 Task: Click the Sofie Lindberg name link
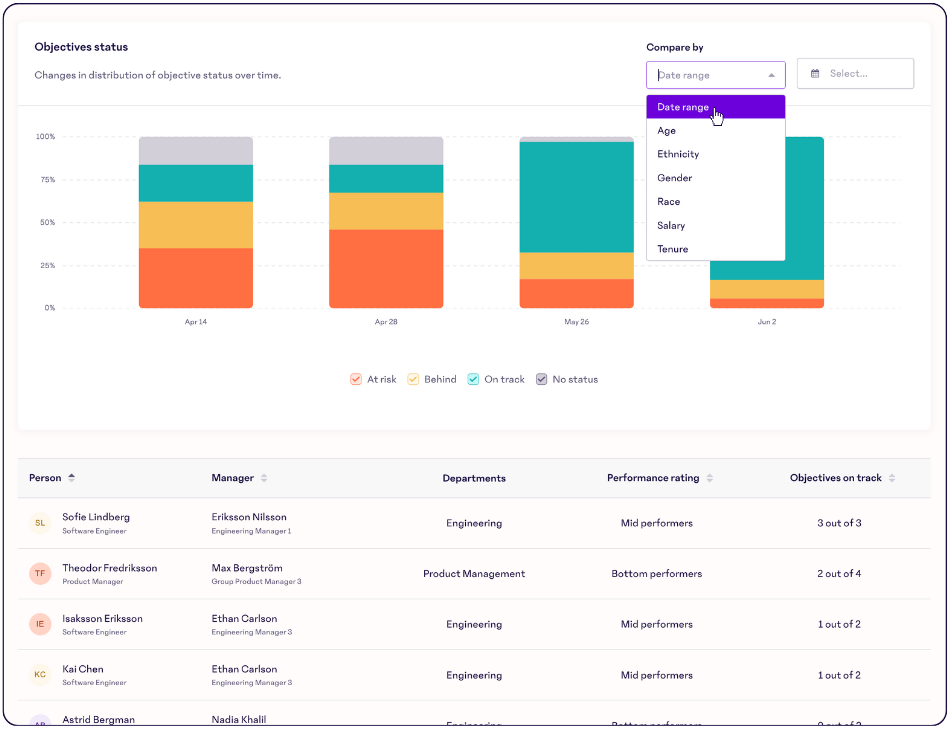pyautogui.click(x=97, y=517)
